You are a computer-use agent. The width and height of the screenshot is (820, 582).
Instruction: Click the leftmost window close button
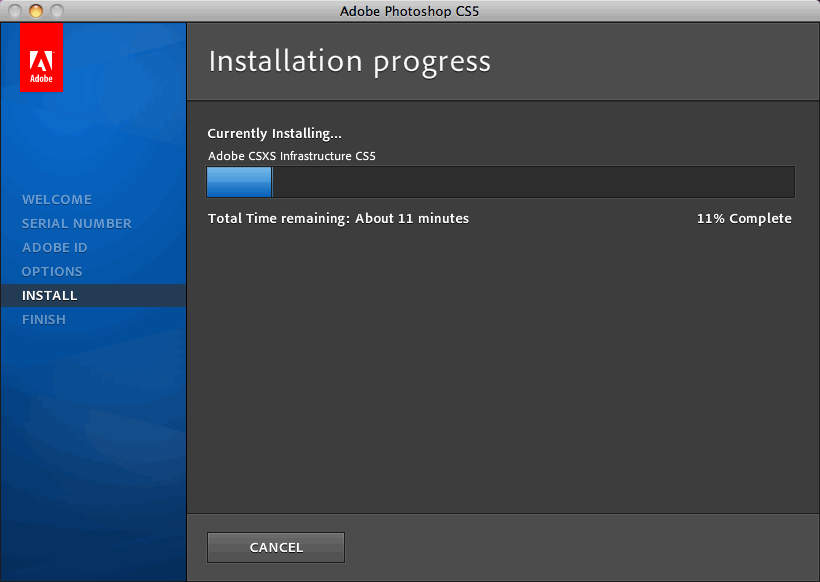point(16,11)
